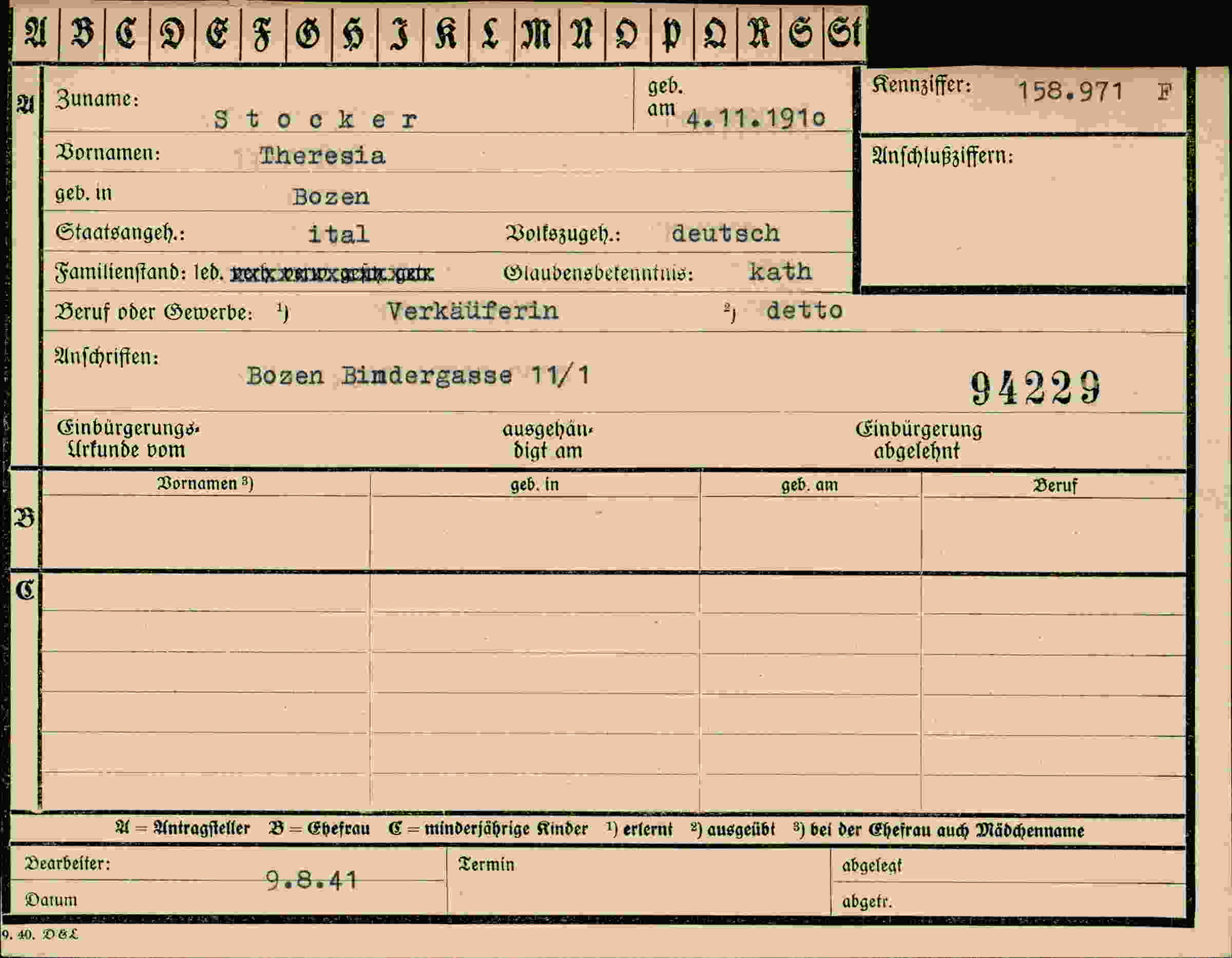Select the crossed-out text after "led."

[332, 274]
